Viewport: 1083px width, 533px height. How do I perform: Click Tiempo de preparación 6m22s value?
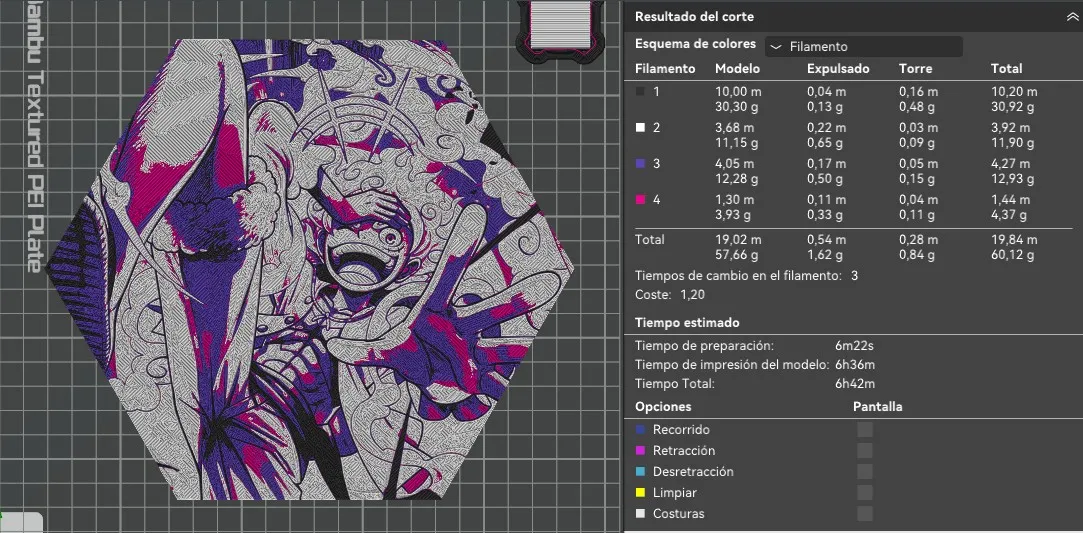[x=854, y=346]
